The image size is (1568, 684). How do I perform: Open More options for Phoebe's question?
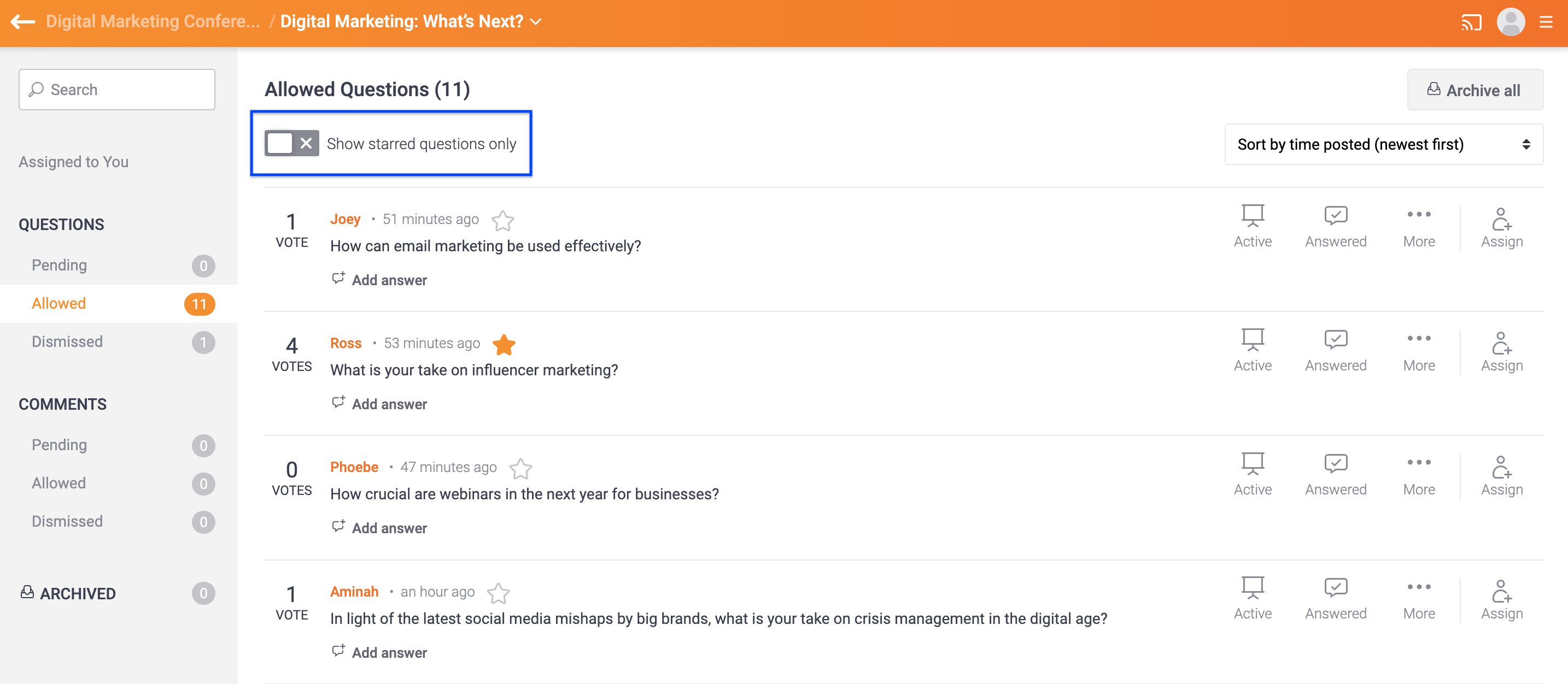click(x=1418, y=474)
